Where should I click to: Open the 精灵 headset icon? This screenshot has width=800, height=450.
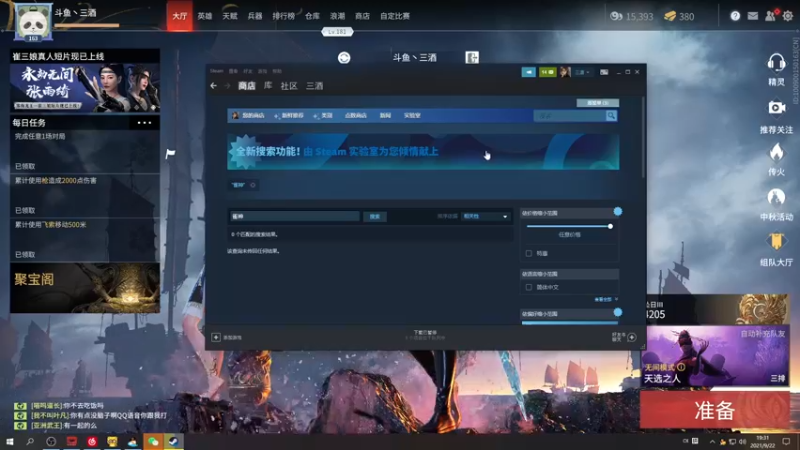click(776, 64)
